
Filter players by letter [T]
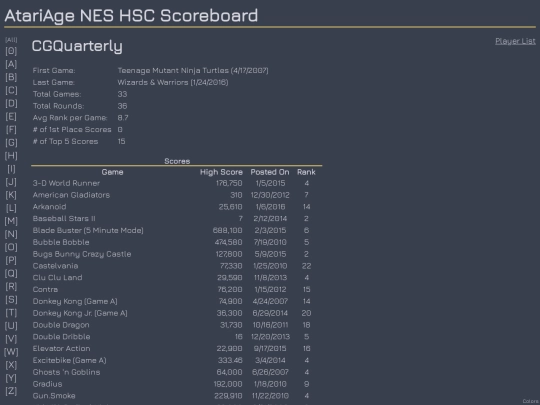point(11,313)
